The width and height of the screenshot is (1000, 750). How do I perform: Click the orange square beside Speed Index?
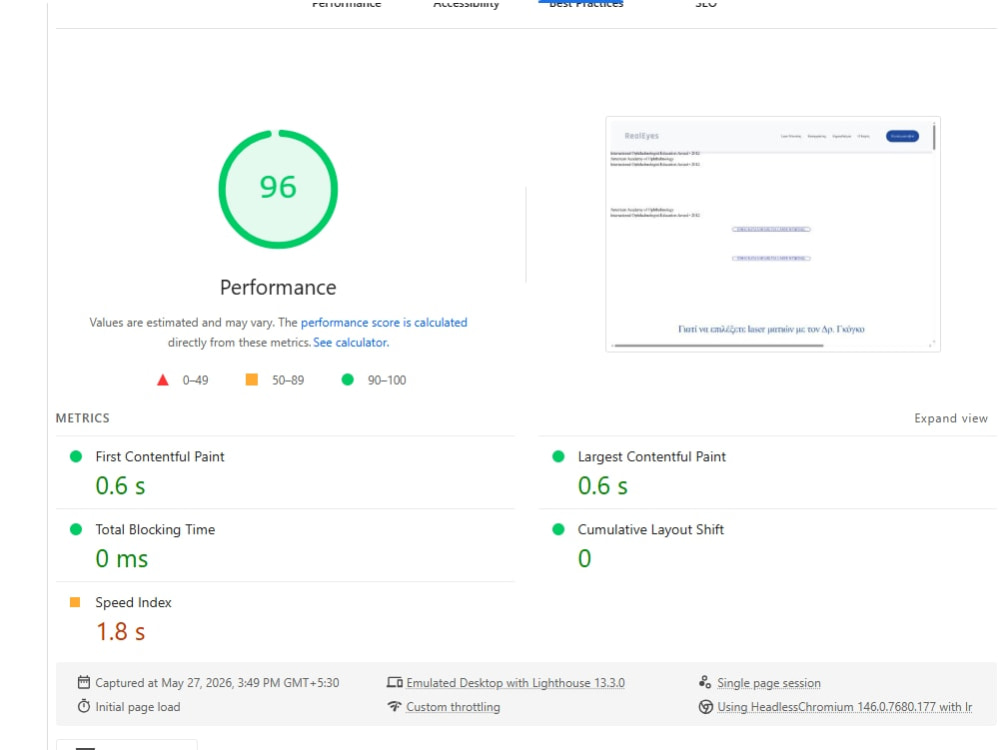click(x=75, y=602)
